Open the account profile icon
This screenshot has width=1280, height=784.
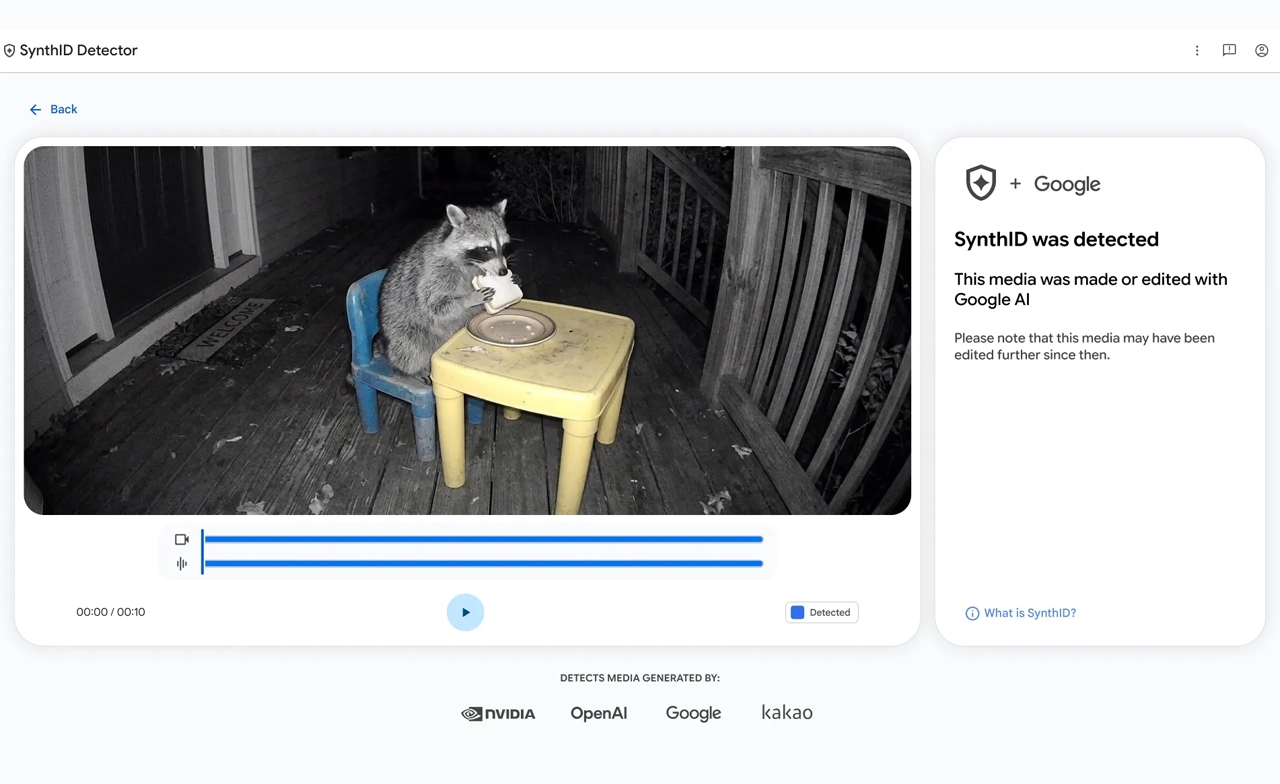pyautogui.click(x=1262, y=51)
